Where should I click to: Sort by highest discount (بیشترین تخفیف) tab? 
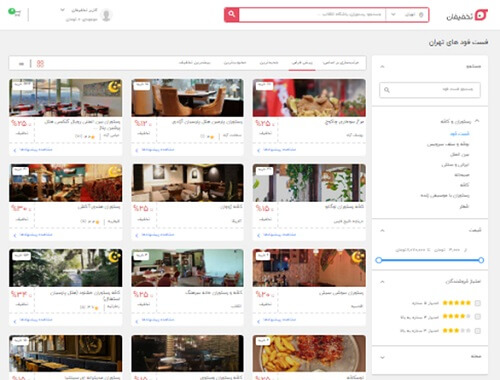195,62
